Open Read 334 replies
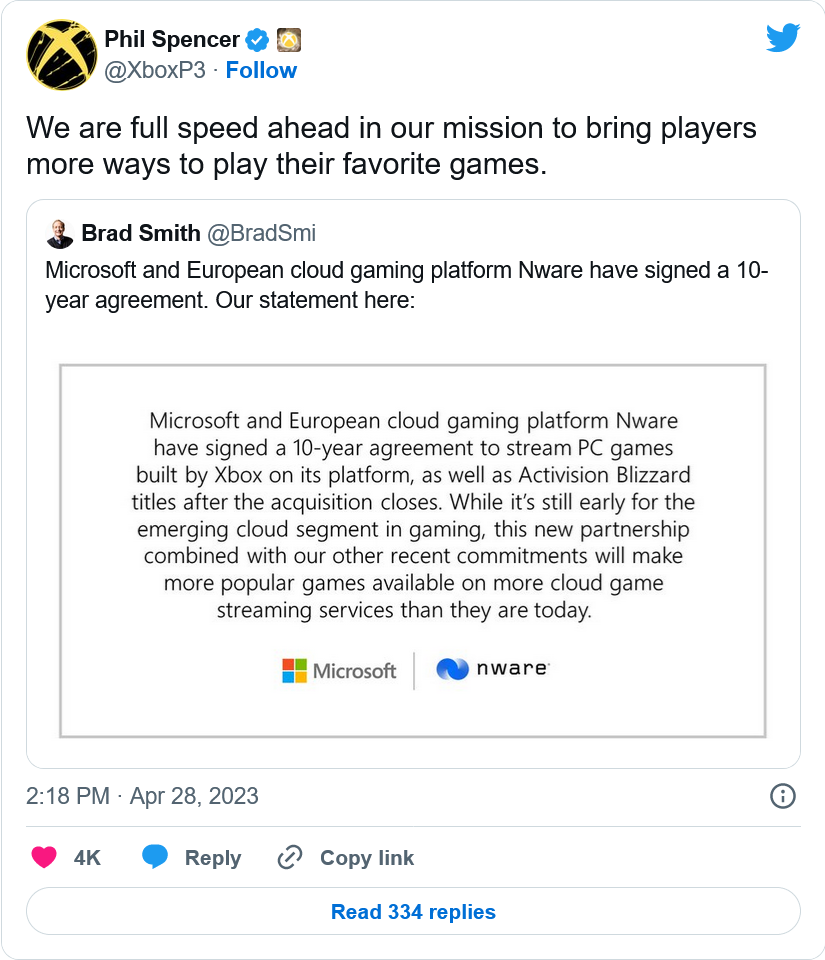Screen dimensions: 825x960 (413, 912)
